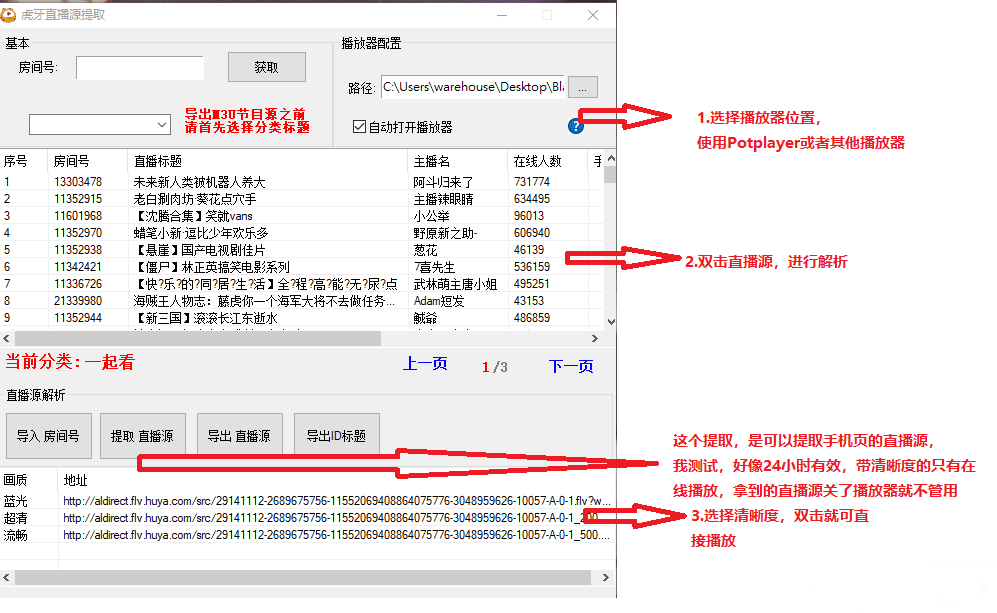Close the 虎牙直播源提取 window
The height and width of the screenshot is (613, 997).
click(593, 15)
